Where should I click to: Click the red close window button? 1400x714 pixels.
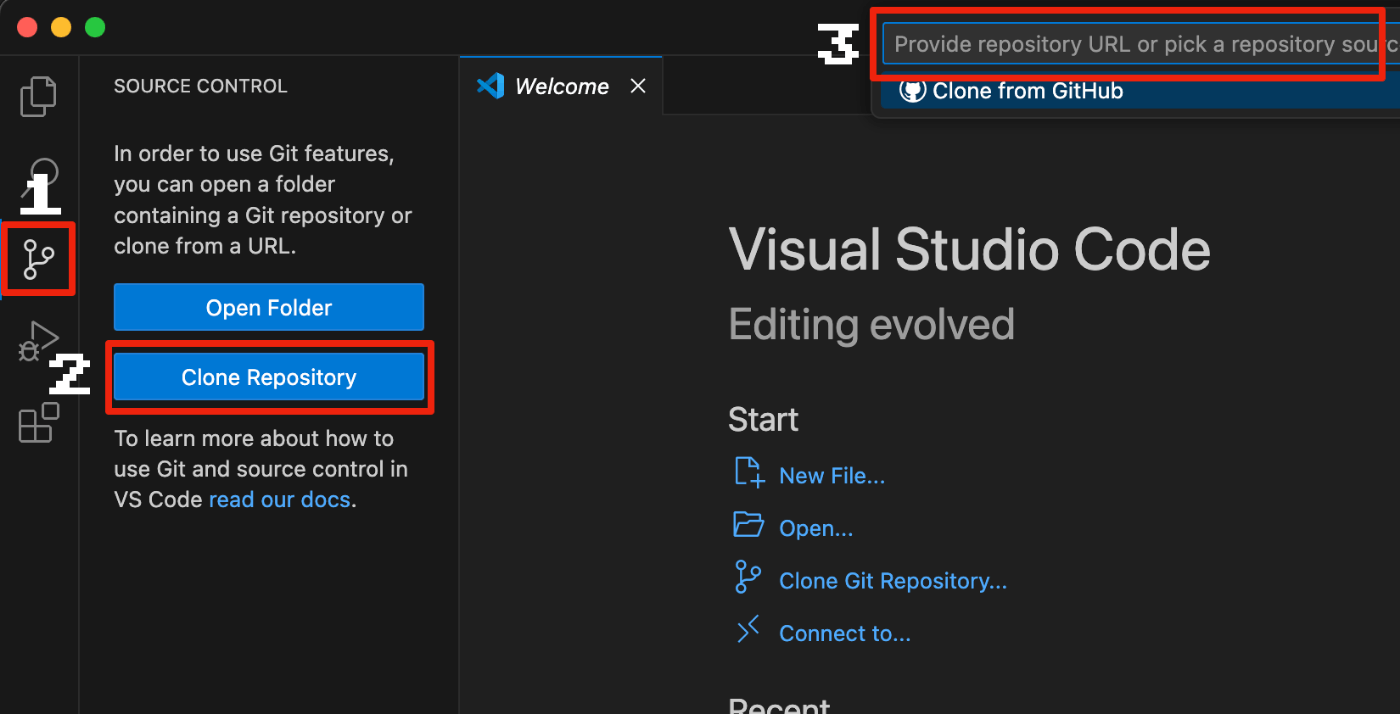coord(27,27)
